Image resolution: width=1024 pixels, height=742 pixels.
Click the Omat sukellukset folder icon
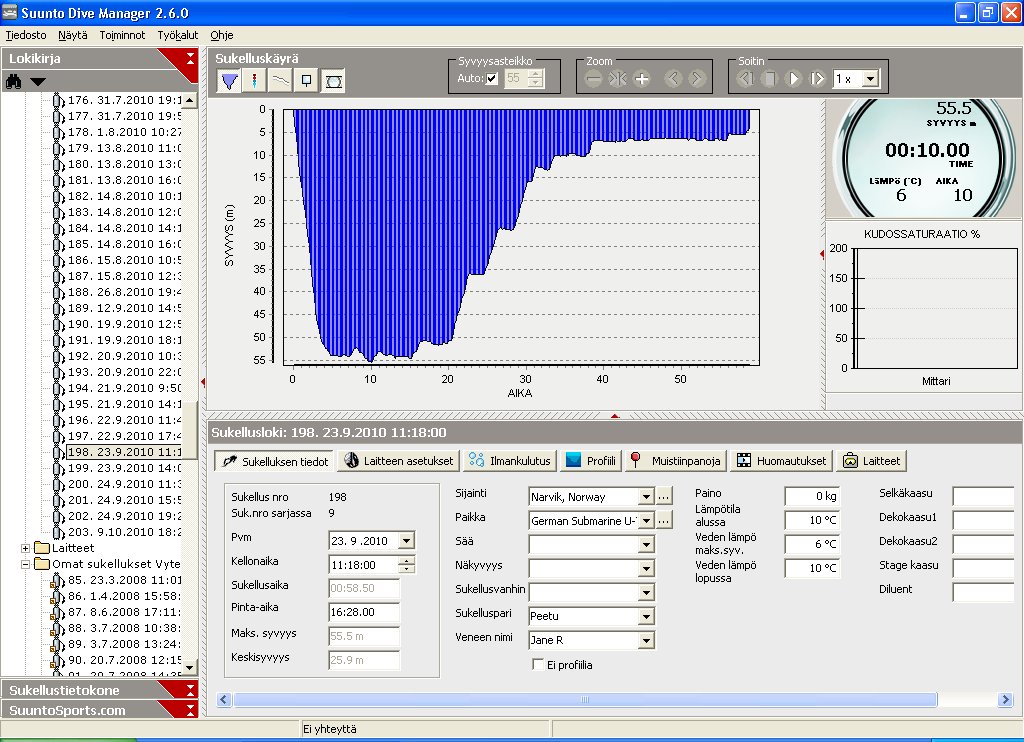[x=42, y=564]
